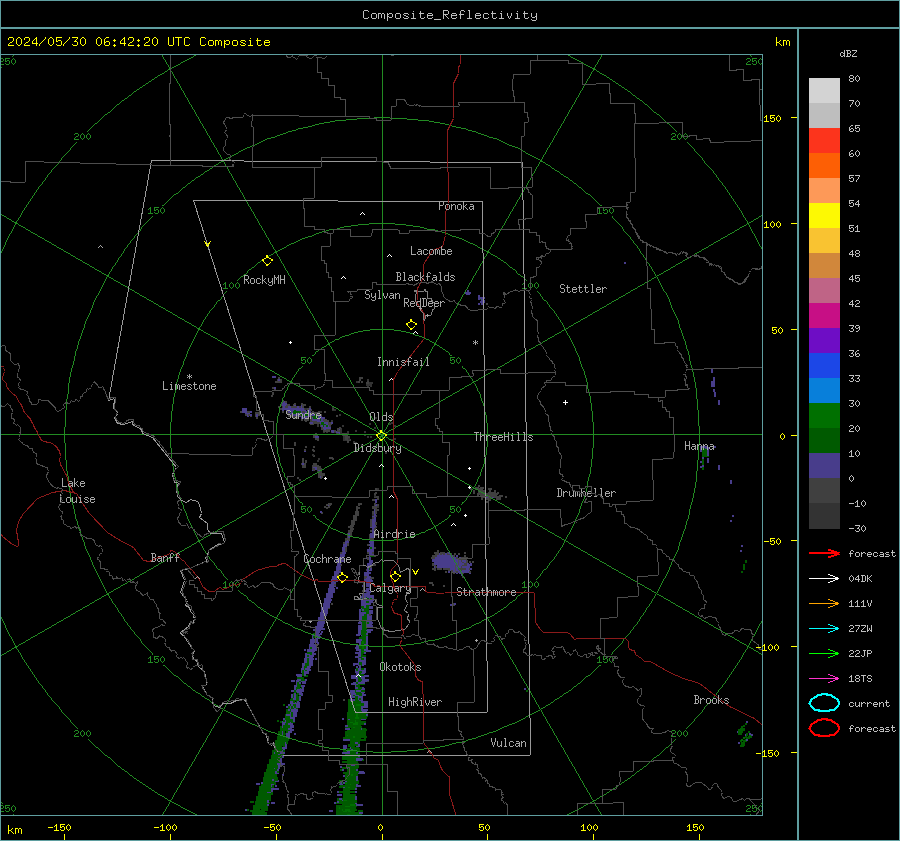Click the 'Okotoks' map label
Screen dimensions: 900x841
(x=400, y=667)
